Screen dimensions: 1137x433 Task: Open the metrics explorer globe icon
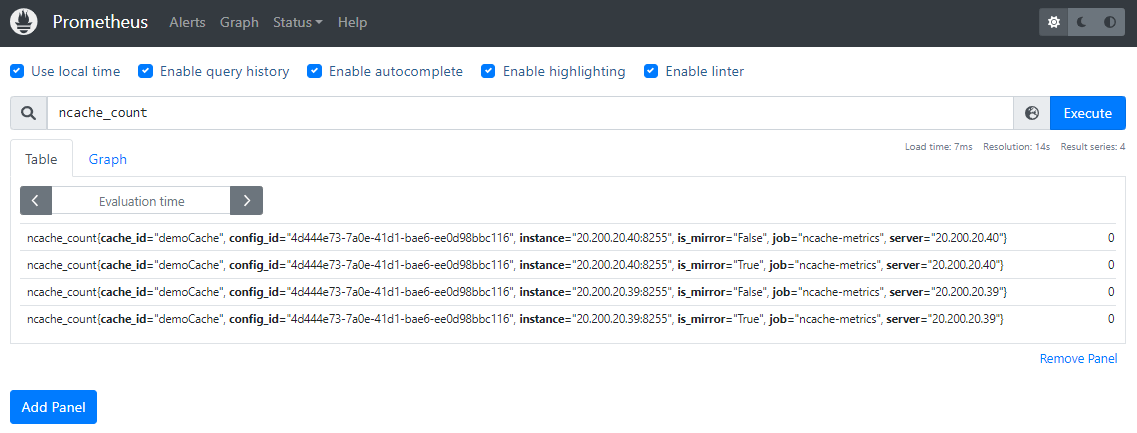point(1032,113)
